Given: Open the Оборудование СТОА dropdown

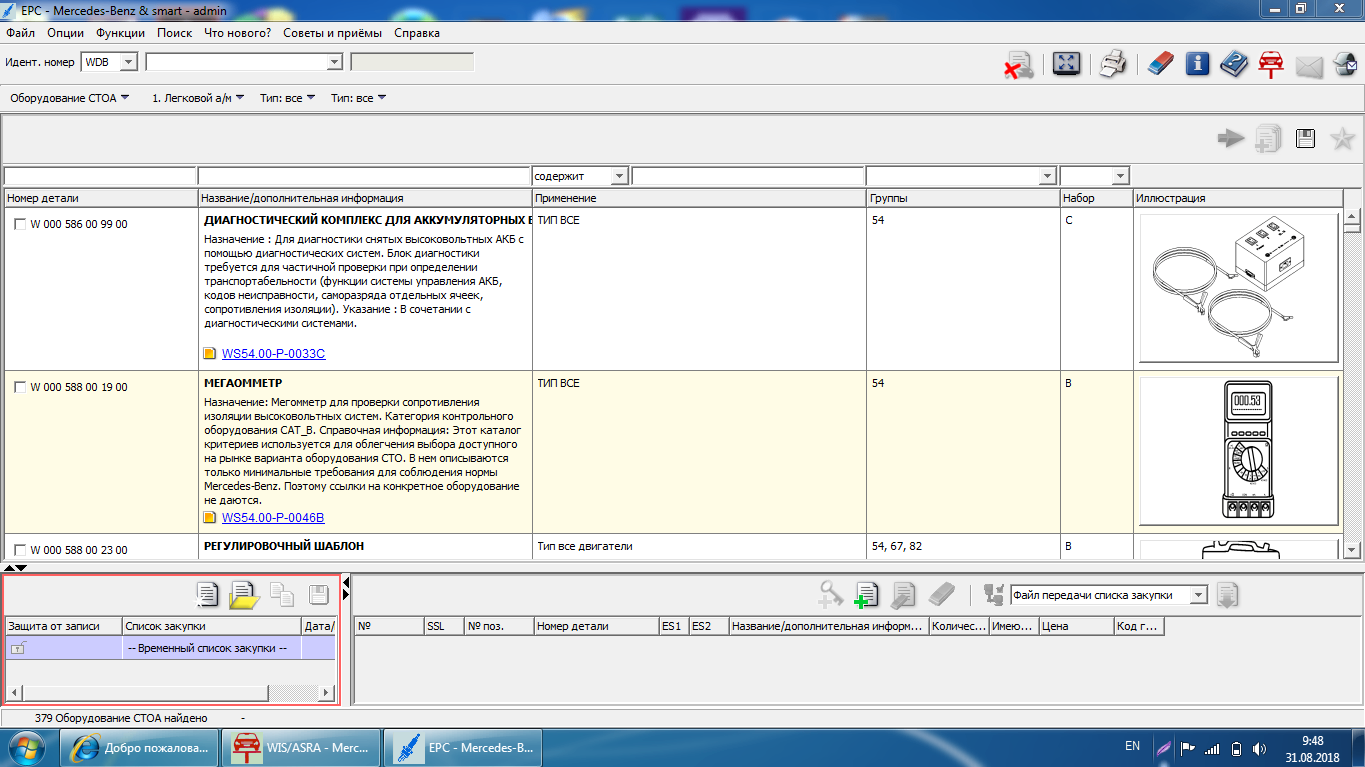Looking at the screenshot, I should [70, 98].
